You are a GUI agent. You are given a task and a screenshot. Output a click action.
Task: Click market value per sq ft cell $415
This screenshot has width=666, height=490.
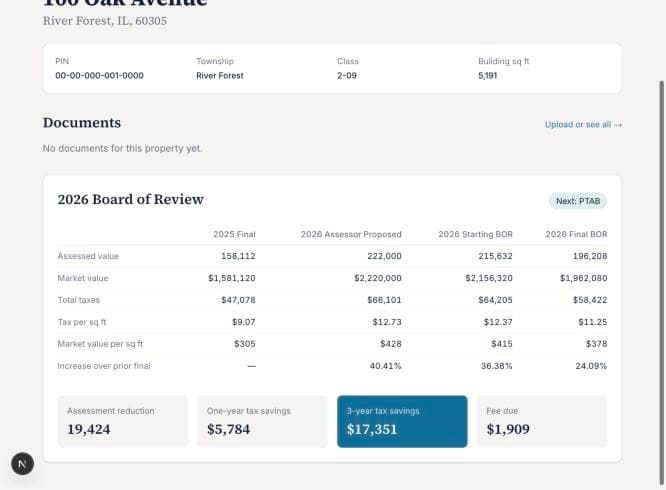(x=502, y=344)
